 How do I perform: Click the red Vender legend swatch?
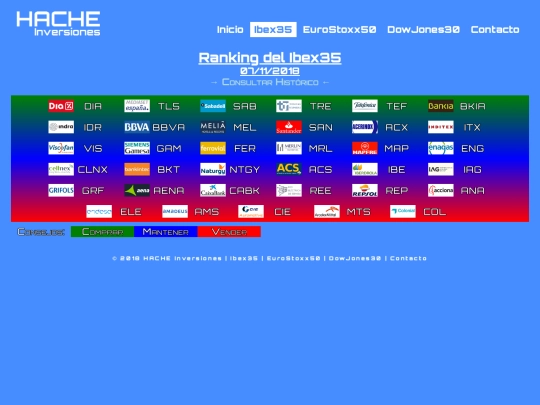[229, 232]
